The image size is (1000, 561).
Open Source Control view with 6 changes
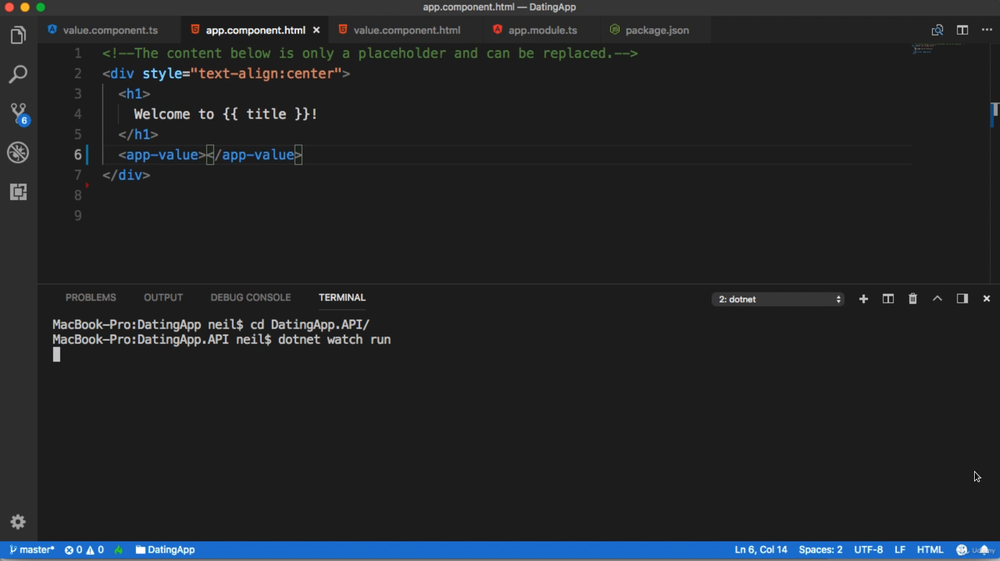click(x=18, y=113)
